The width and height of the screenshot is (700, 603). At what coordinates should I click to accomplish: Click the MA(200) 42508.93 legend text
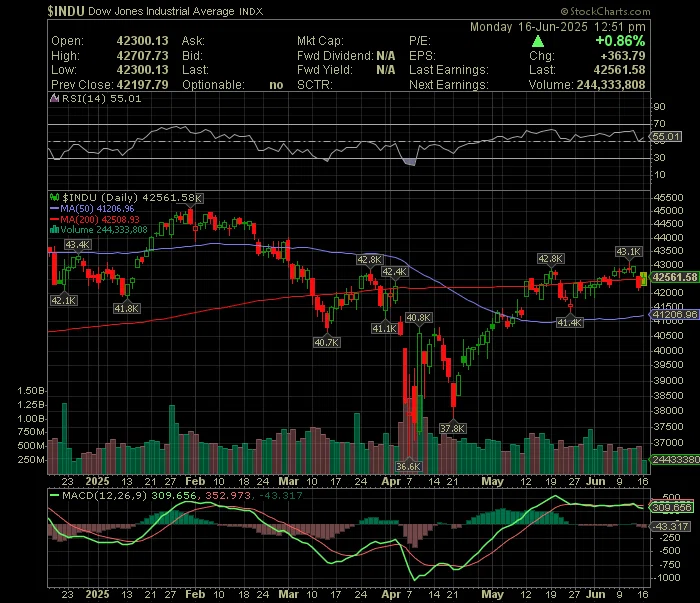pyautogui.click(x=100, y=220)
